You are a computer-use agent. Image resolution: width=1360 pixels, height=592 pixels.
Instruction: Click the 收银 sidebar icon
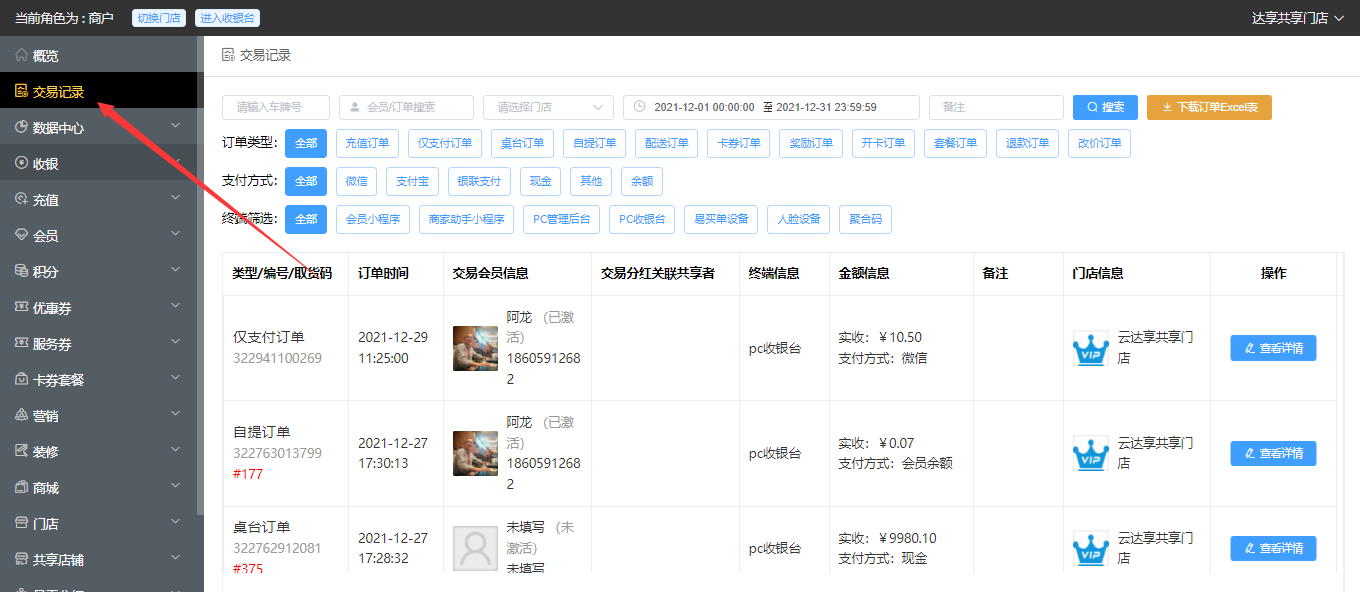point(21,163)
